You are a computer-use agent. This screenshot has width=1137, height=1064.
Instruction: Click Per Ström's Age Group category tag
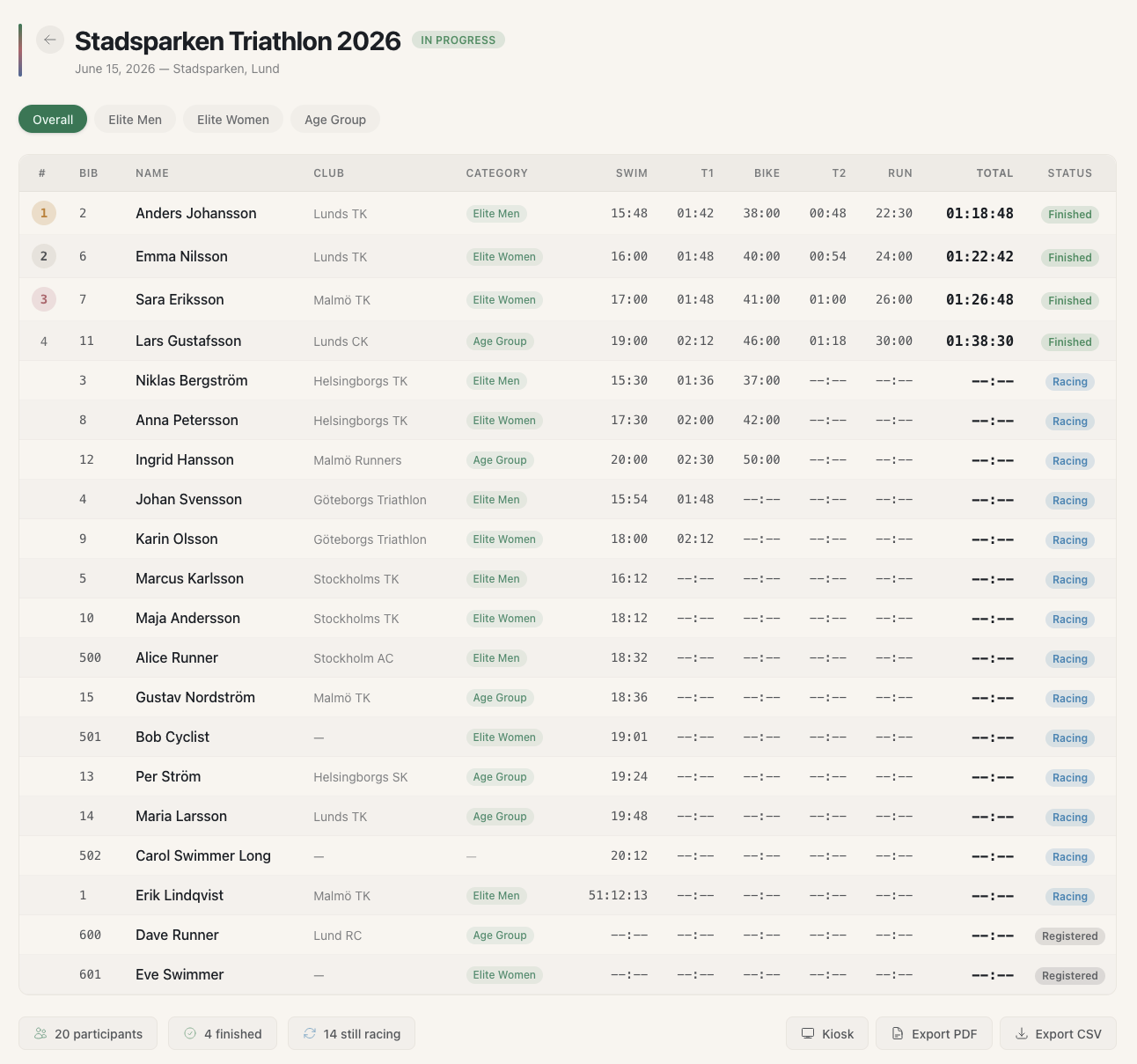click(500, 777)
